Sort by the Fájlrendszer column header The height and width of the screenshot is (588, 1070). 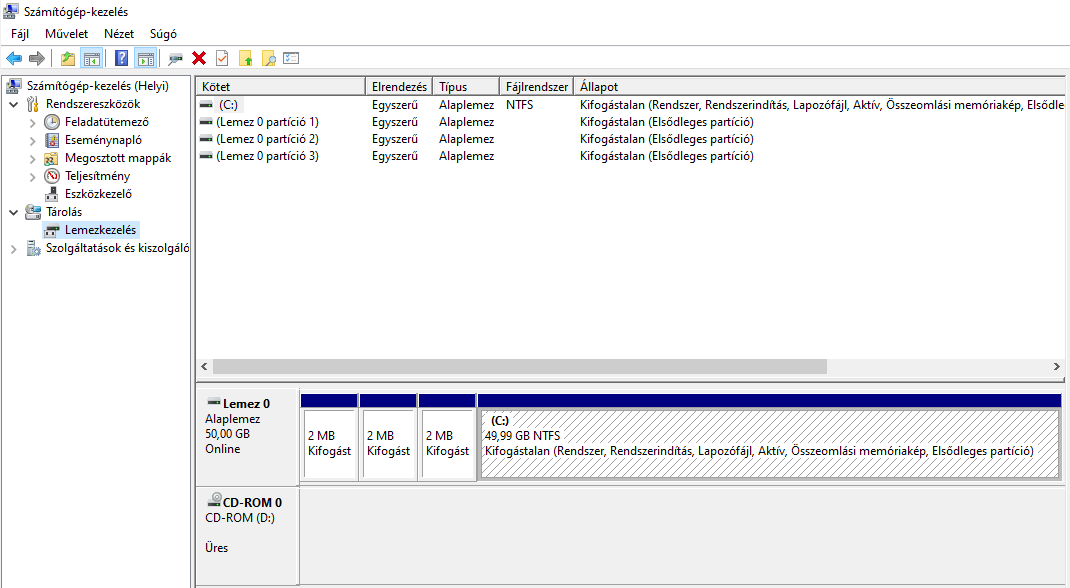[537, 87]
